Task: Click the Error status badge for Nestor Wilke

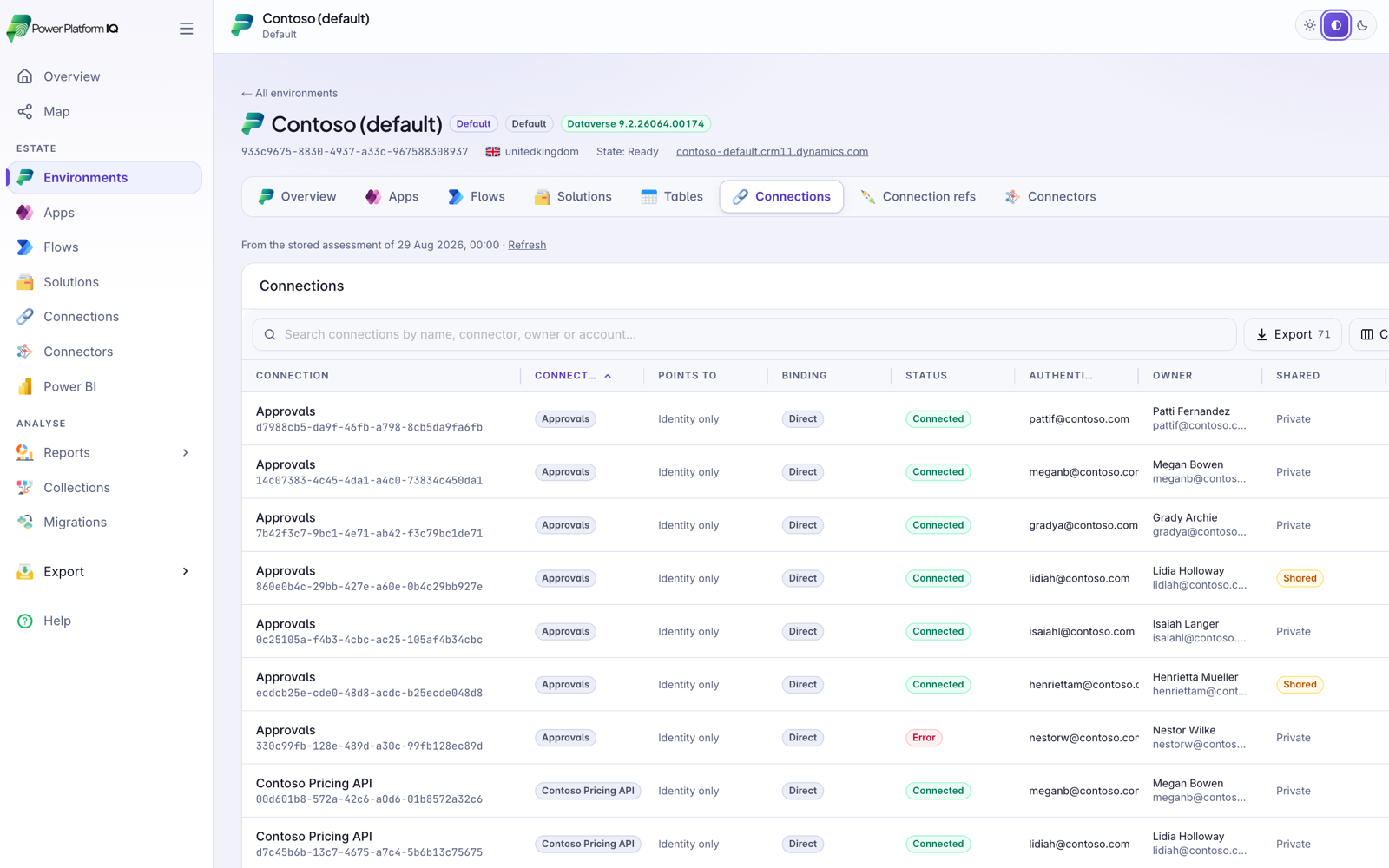Action: pyautogui.click(x=924, y=738)
